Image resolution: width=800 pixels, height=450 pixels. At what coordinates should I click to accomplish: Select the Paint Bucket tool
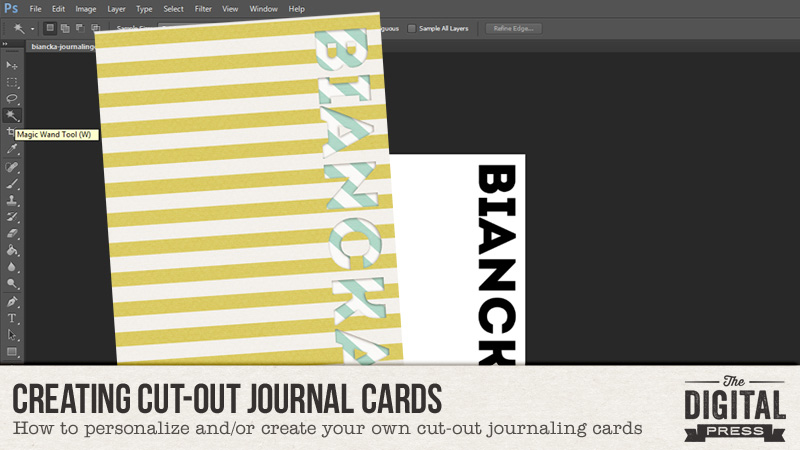pos(12,250)
